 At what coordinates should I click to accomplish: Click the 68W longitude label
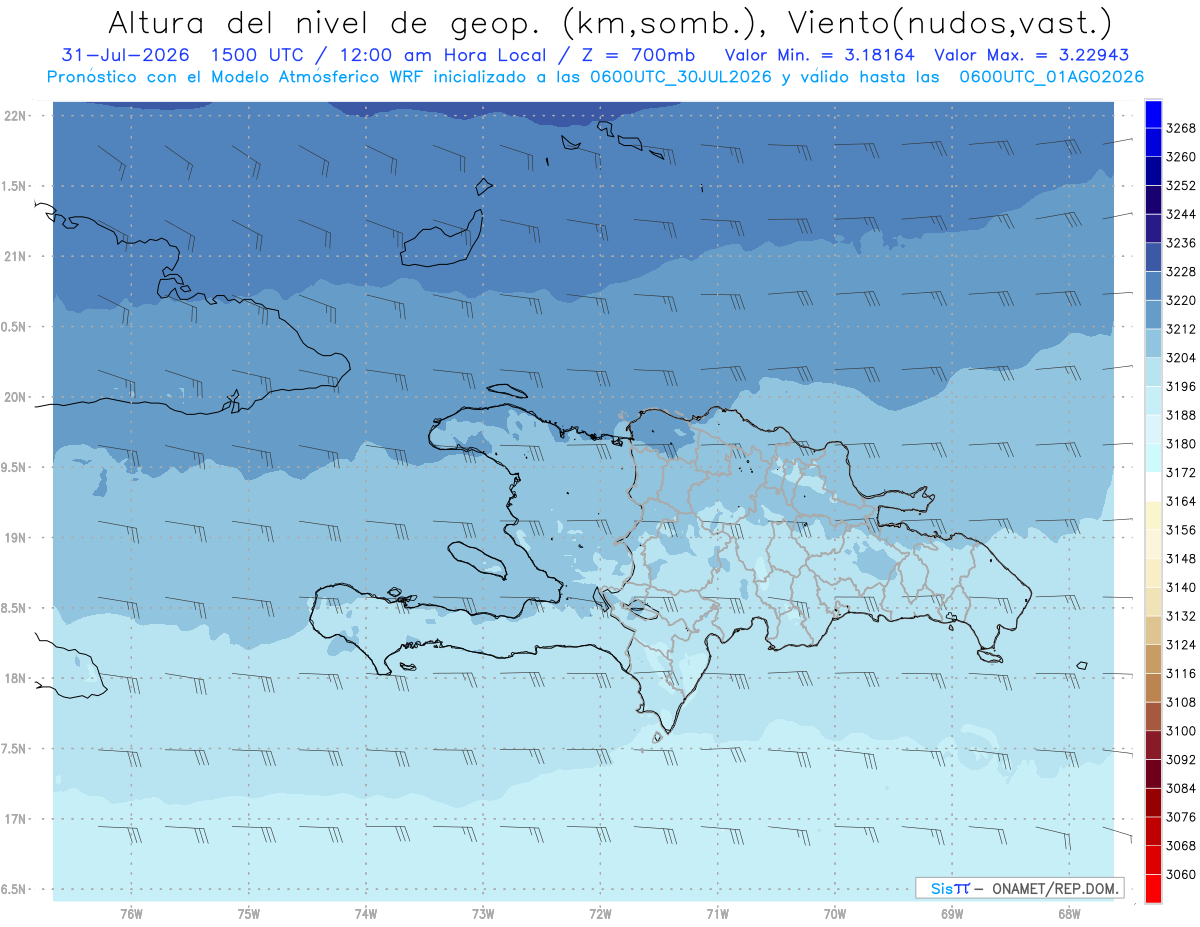pyautogui.click(x=1069, y=914)
